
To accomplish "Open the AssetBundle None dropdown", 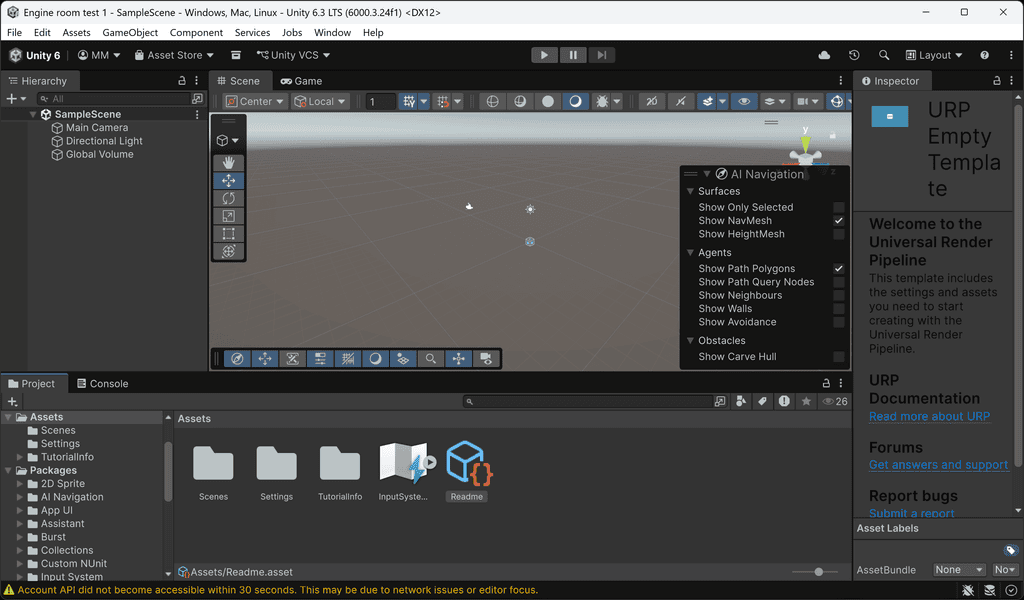I will tap(959, 569).
